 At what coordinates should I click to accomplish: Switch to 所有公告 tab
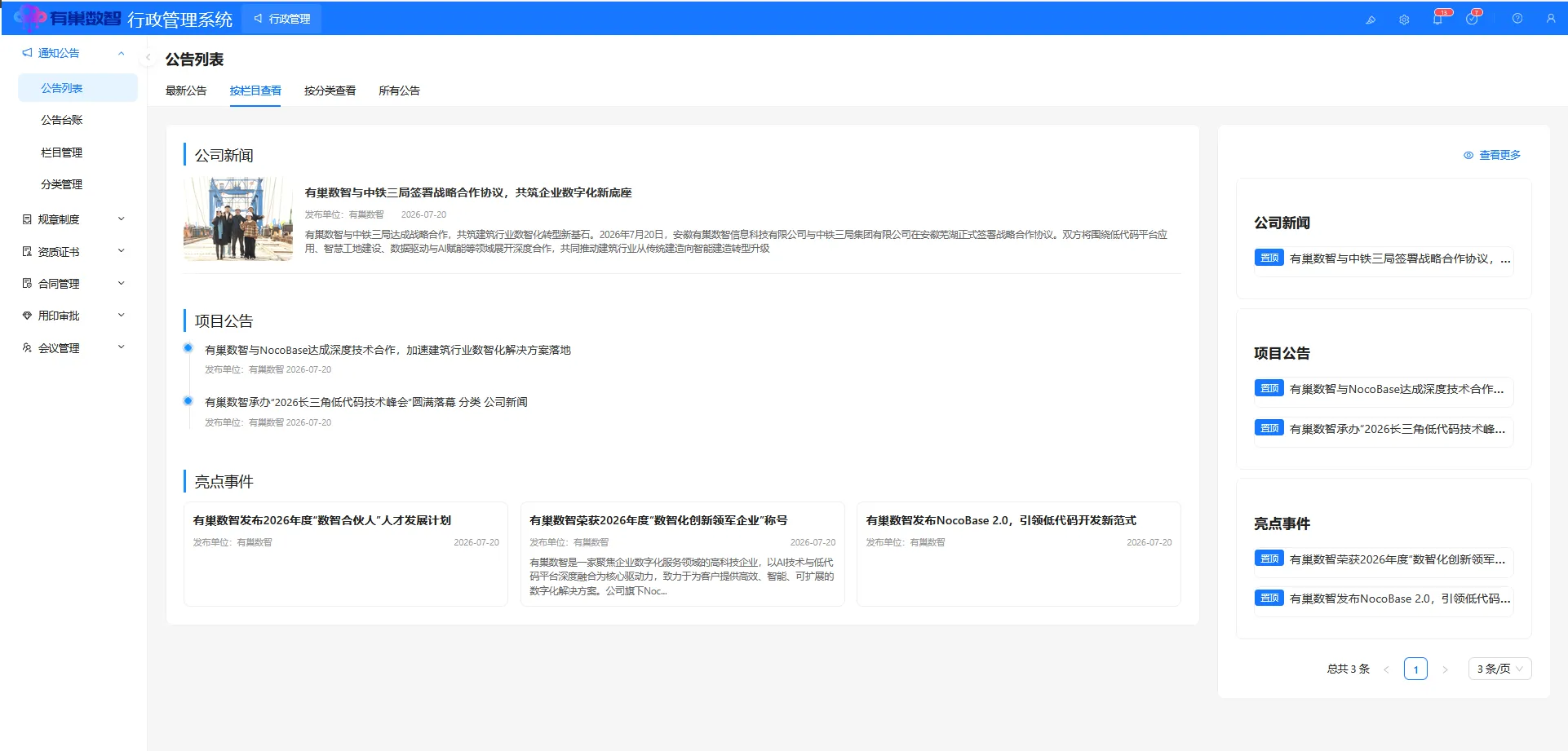pyautogui.click(x=399, y=91)
